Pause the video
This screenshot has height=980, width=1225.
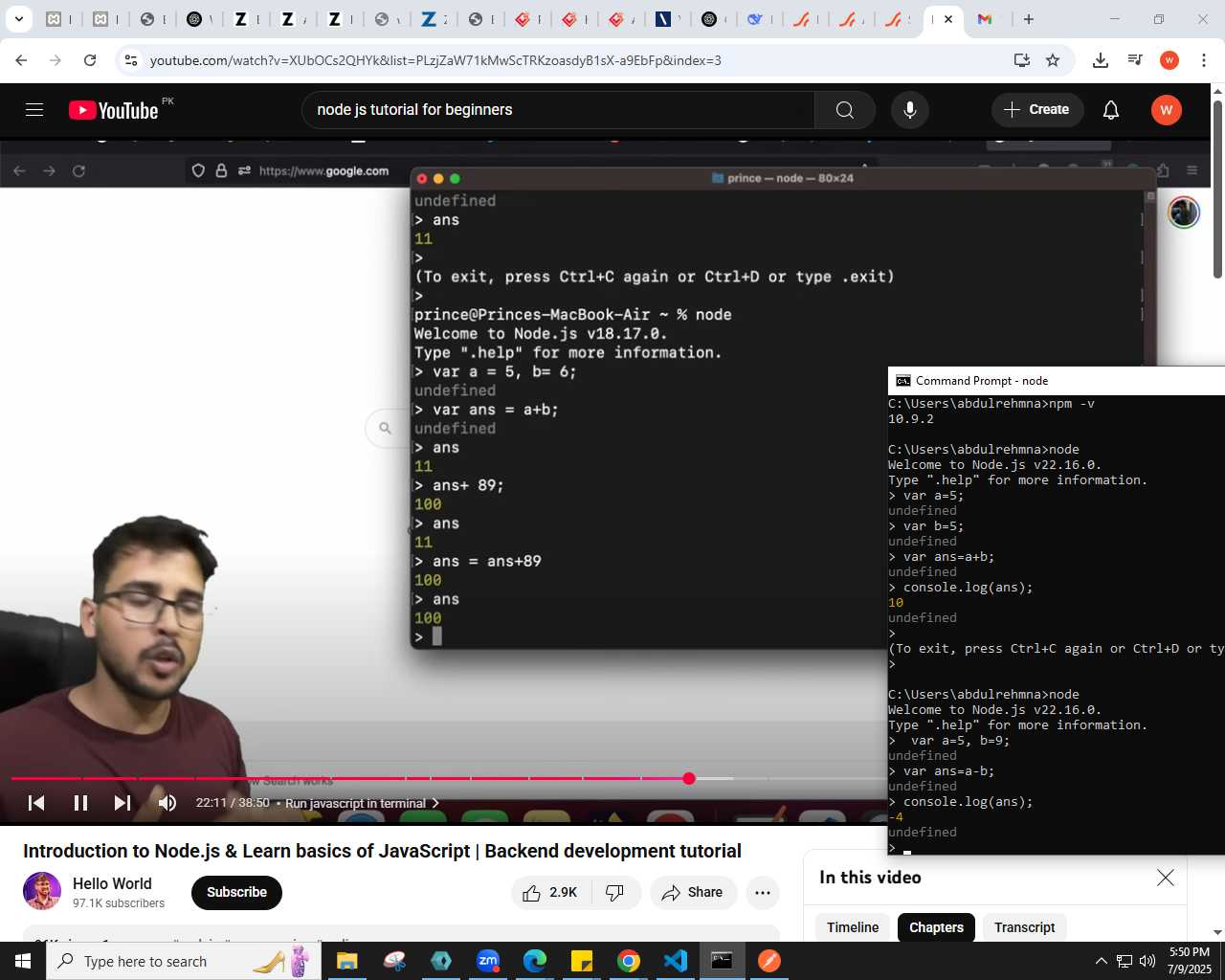[80, 803]
